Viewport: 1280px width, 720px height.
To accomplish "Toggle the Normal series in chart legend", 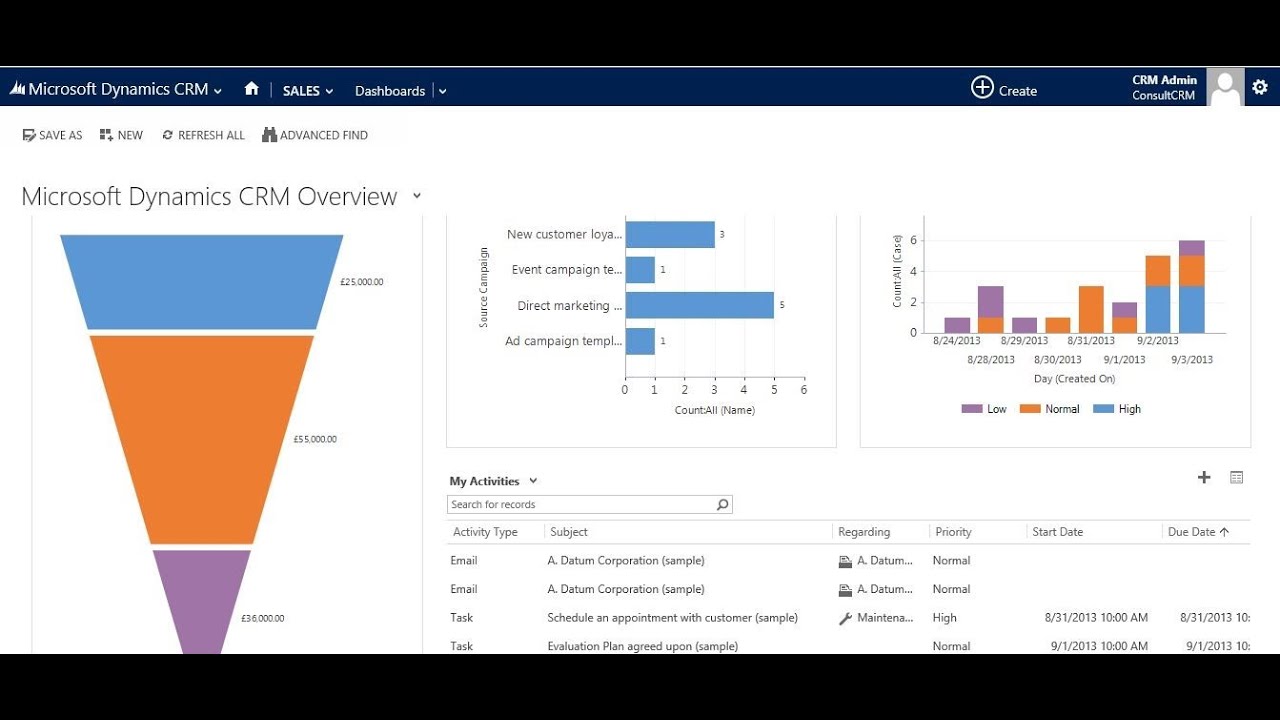I will pyautogui.click(x=1050, y=409).
